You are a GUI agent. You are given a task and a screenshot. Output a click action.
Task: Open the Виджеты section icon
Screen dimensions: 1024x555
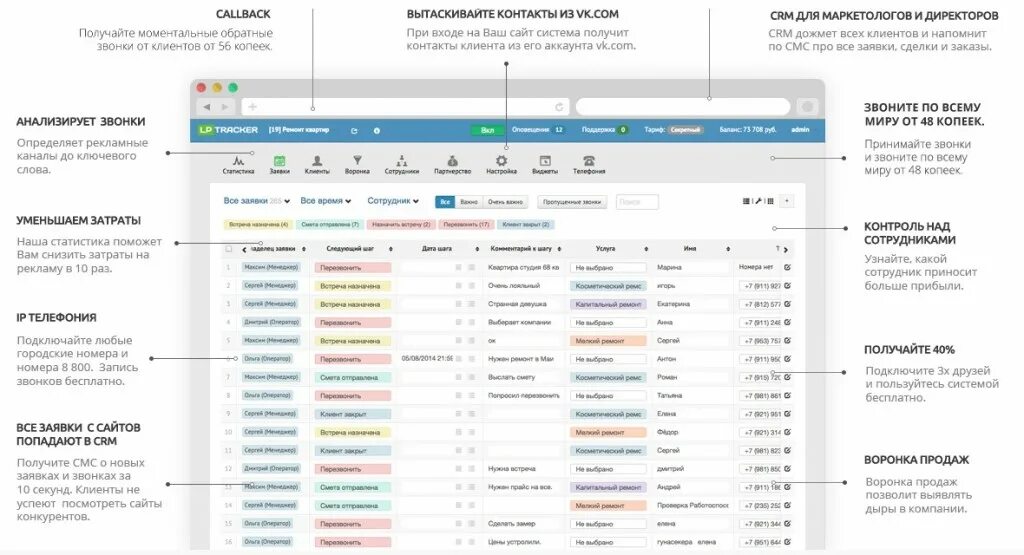point(545,161)
